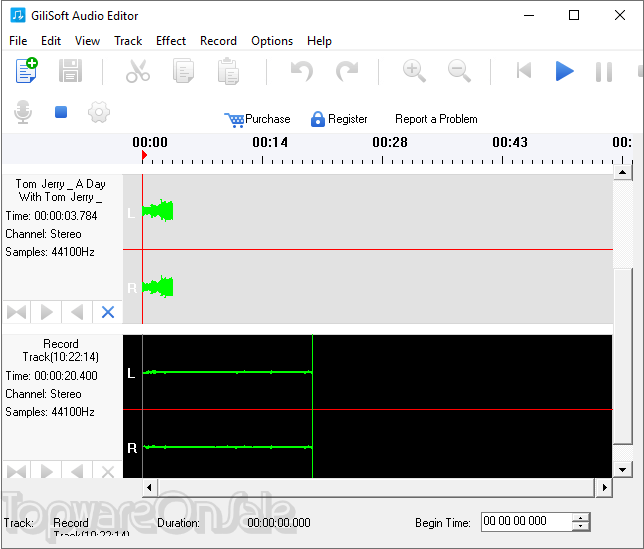Image resolution: width=644 pixels, height=549 pixels.
Task: Click 'Time: 00:00:03.784' text
Action: pyautogui.click(x=51, y=216)
